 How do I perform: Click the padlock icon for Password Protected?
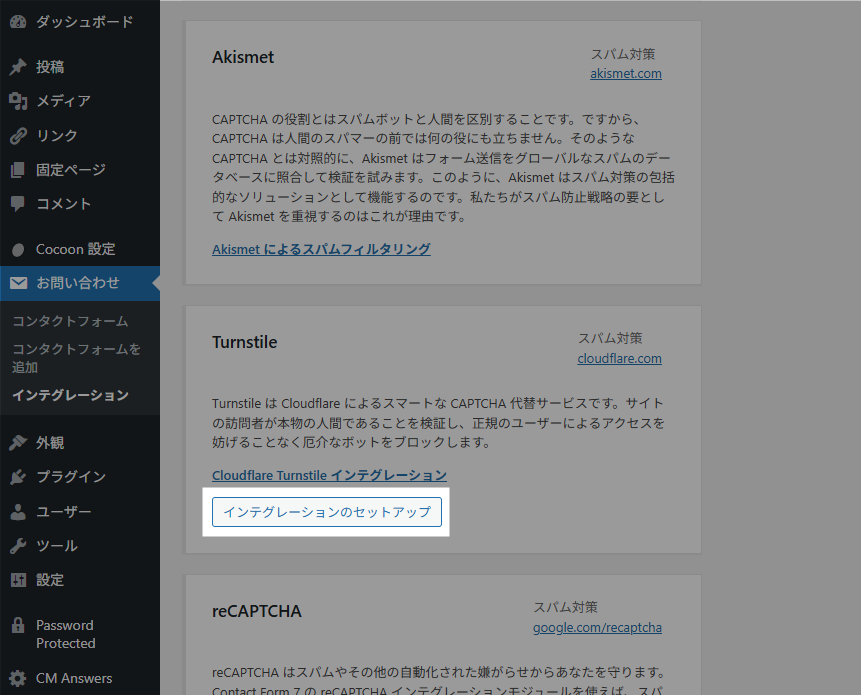pos(18,625)
